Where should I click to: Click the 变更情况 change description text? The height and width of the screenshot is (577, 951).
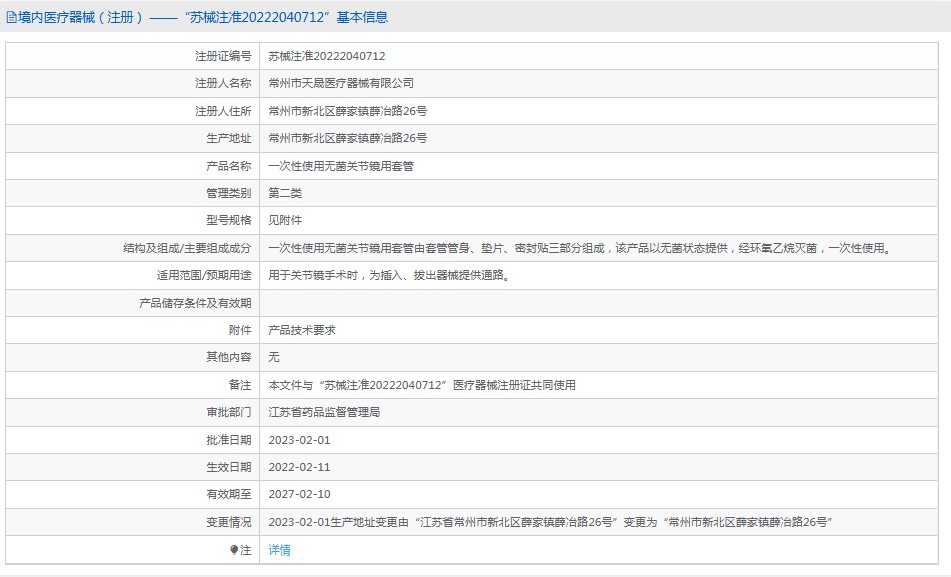click(x=550, y=522)
